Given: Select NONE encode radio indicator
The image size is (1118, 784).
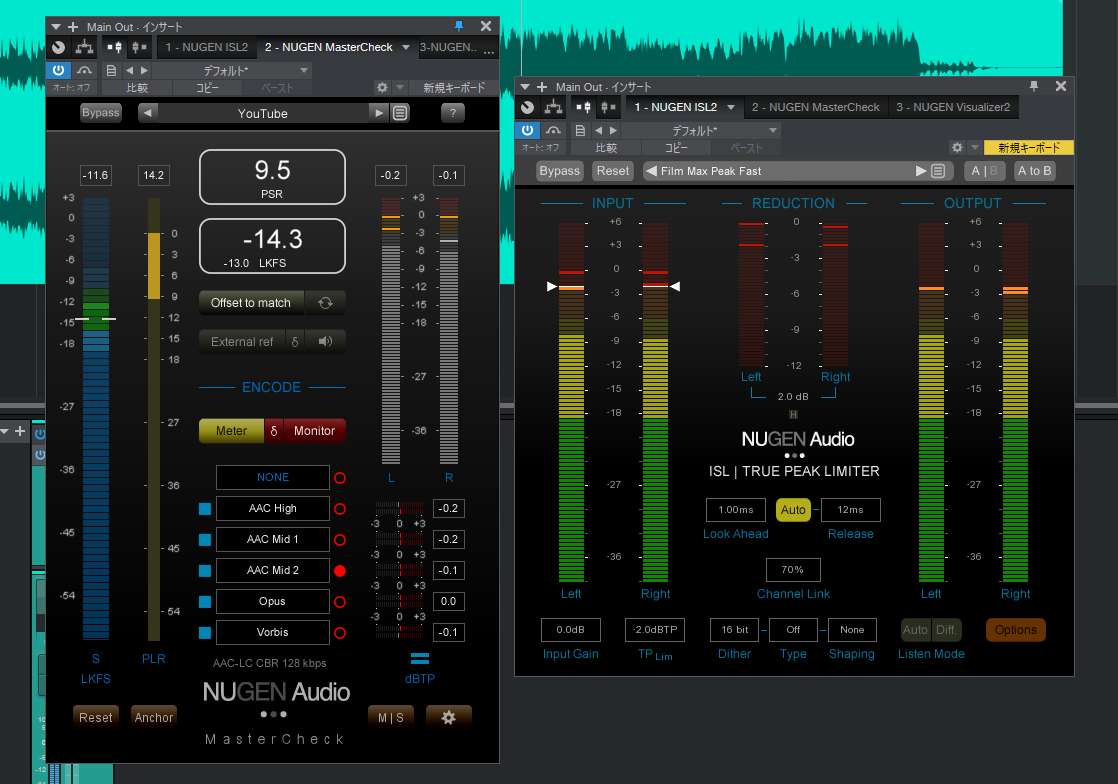Looking at the screenshot, I should 340,478.
